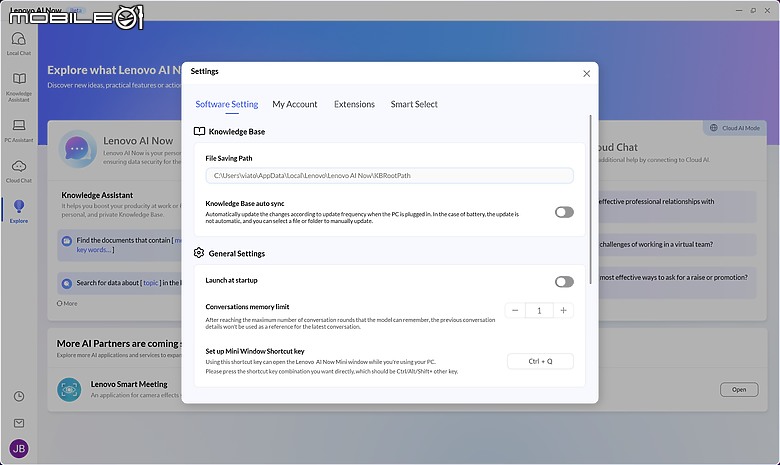This screenshot has height=465, width=780.
Task: Select 'Find the documents that contain' prompt
Action: tap(119, 245)
